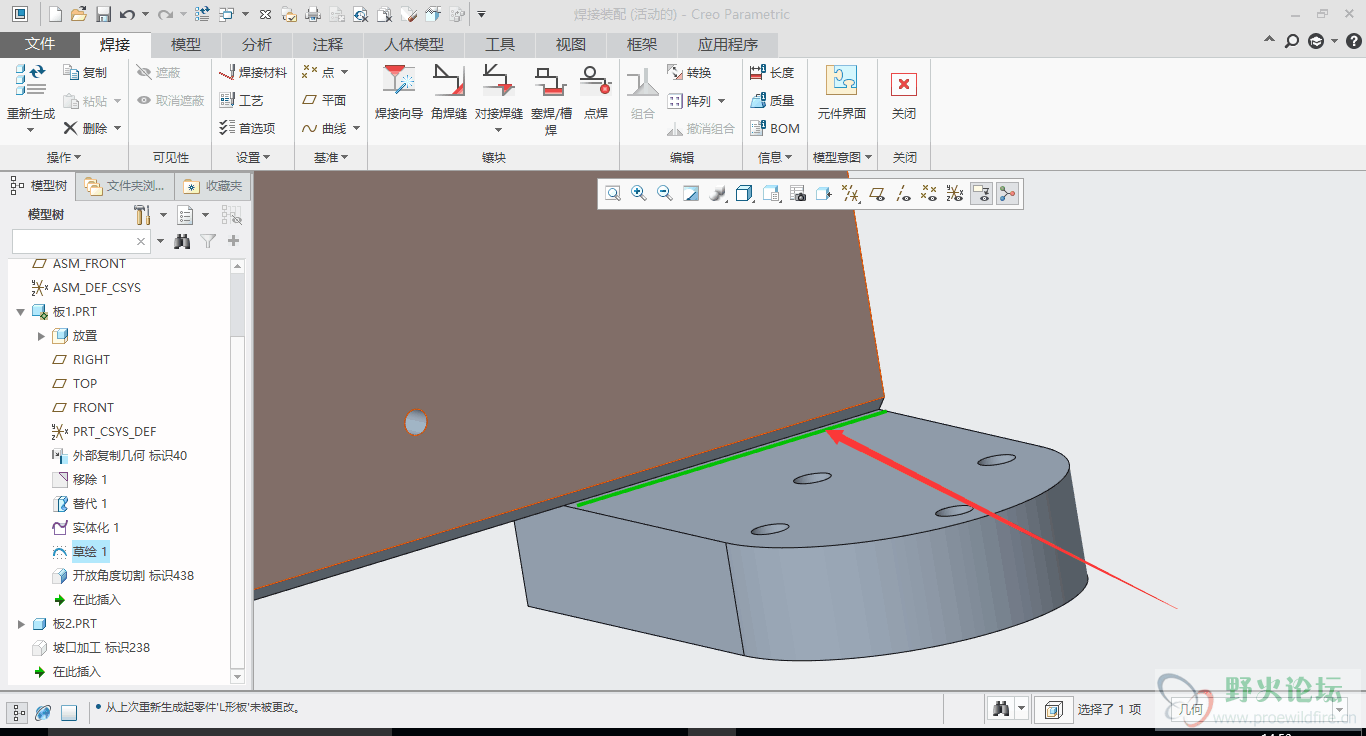Toggle the model tree filter funnel icon
This screenshot has width=1366, height=736.
(208, 241)
